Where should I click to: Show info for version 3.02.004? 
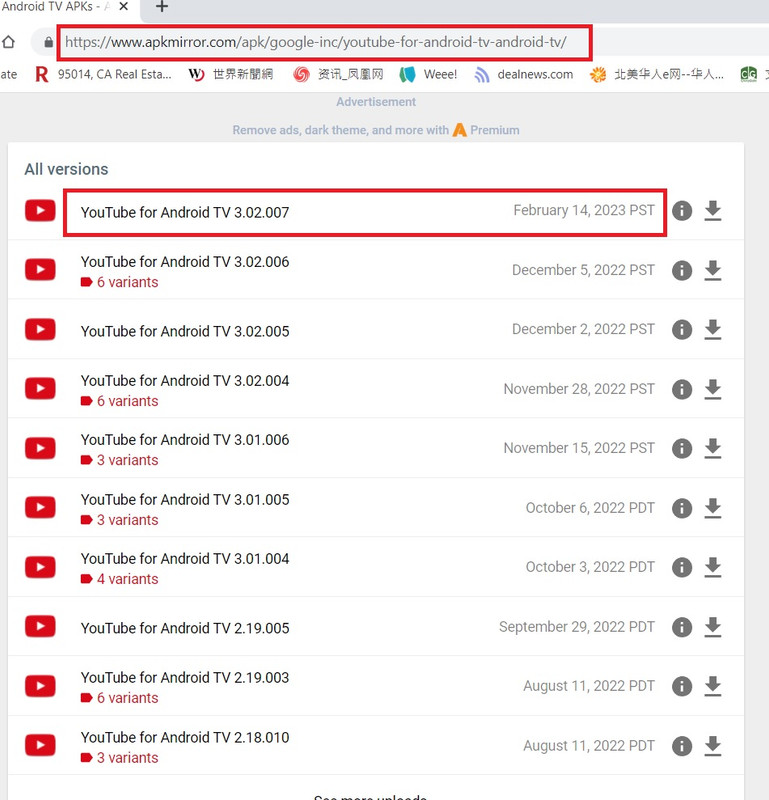682,389
